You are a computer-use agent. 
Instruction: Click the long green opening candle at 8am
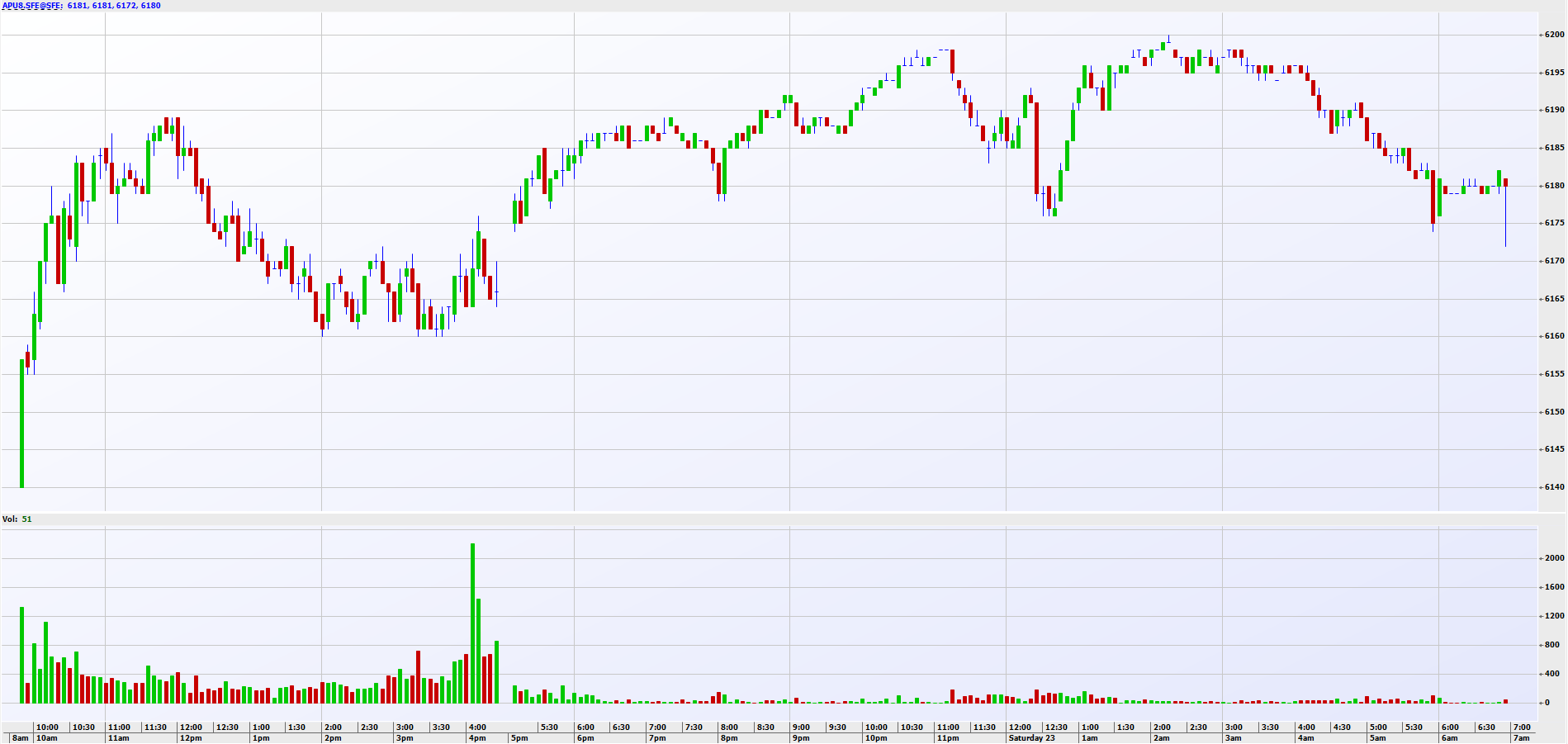pyautogui.click(x=21, y=424)
